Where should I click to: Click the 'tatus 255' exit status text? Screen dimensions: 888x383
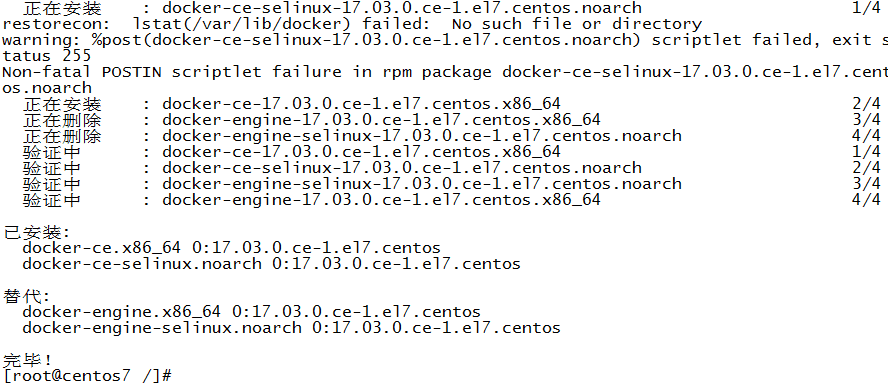(46, 56)
